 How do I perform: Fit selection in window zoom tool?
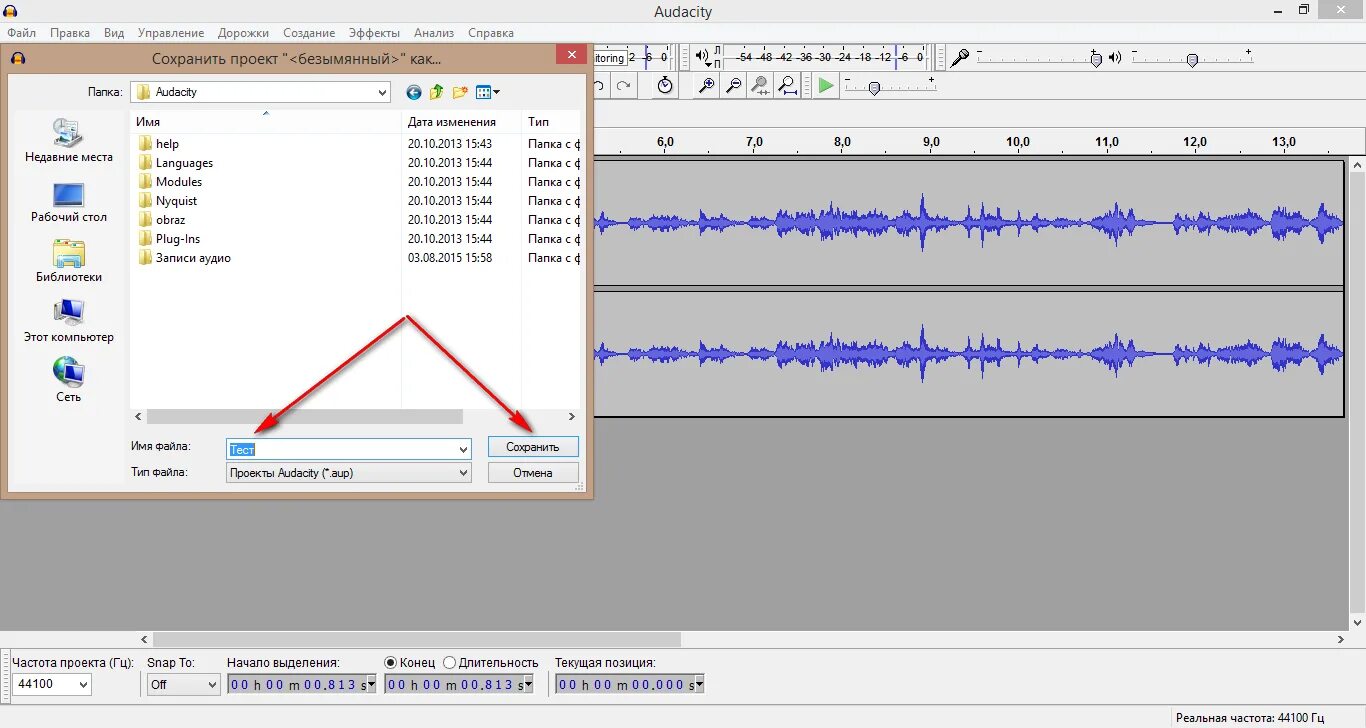click(x=760, y=86)
